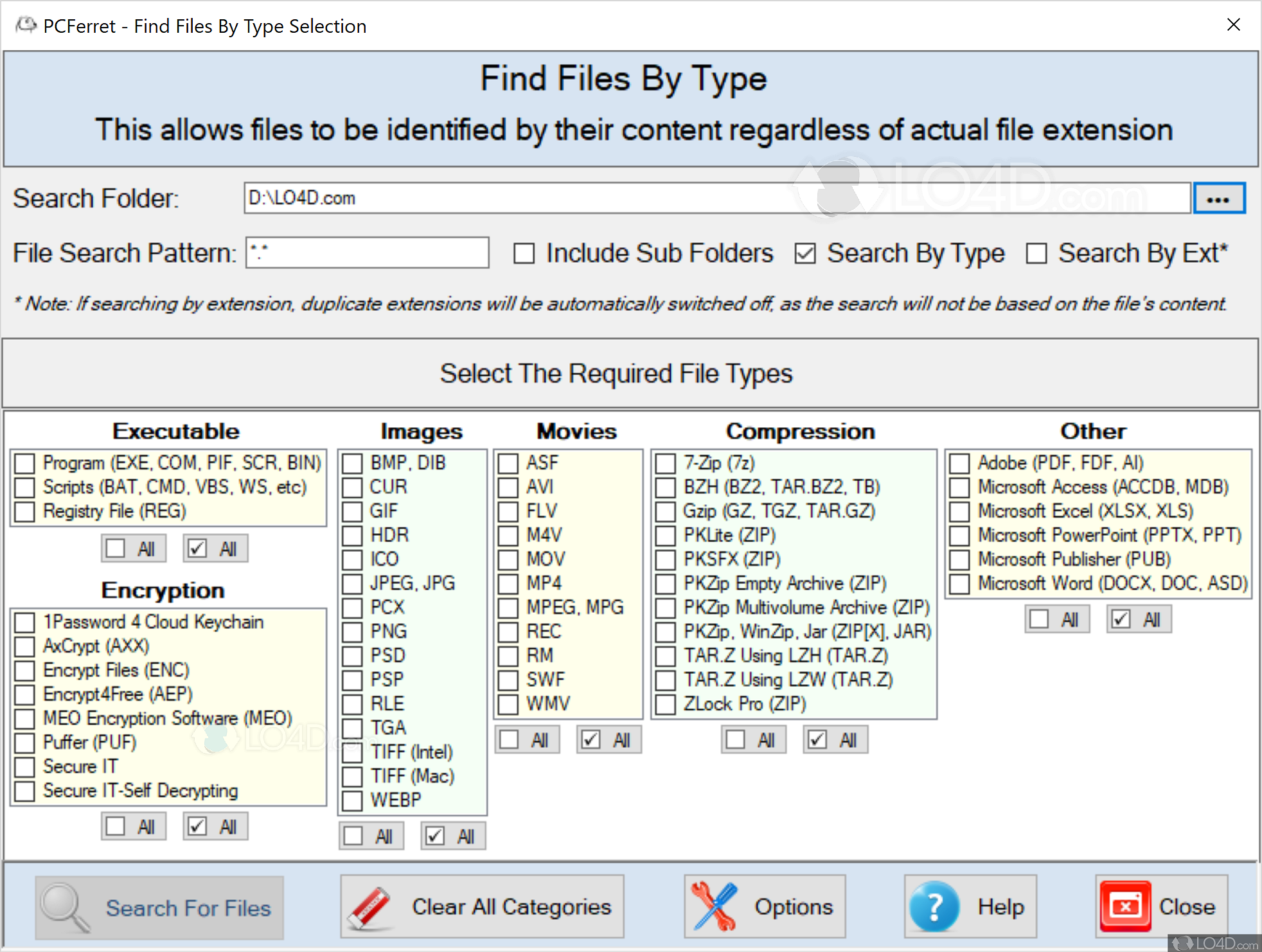Tick BMP, DIB image type
This screenshot has width=1262, height=952.
click(352, 463)
